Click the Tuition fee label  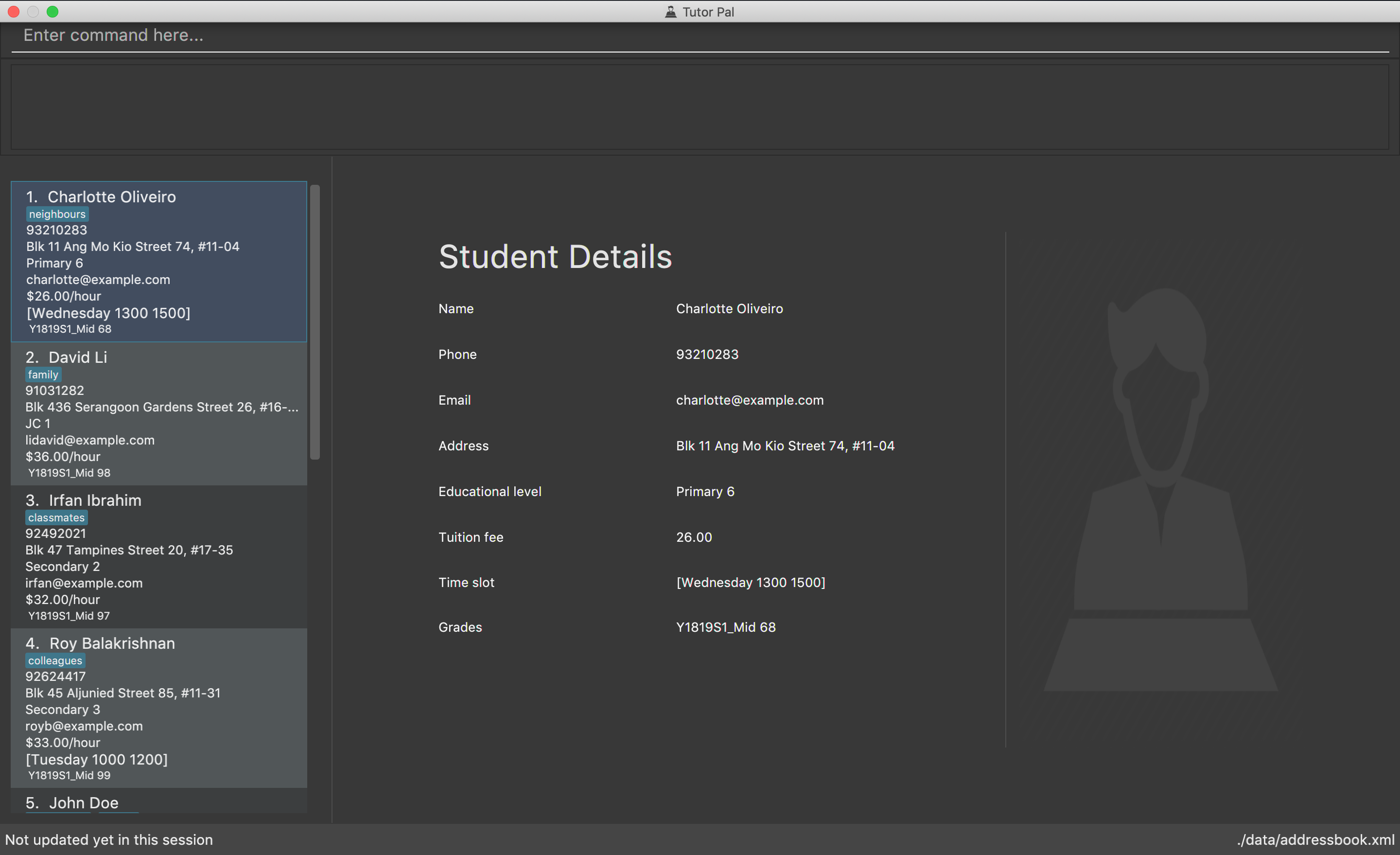coord(471,537)
